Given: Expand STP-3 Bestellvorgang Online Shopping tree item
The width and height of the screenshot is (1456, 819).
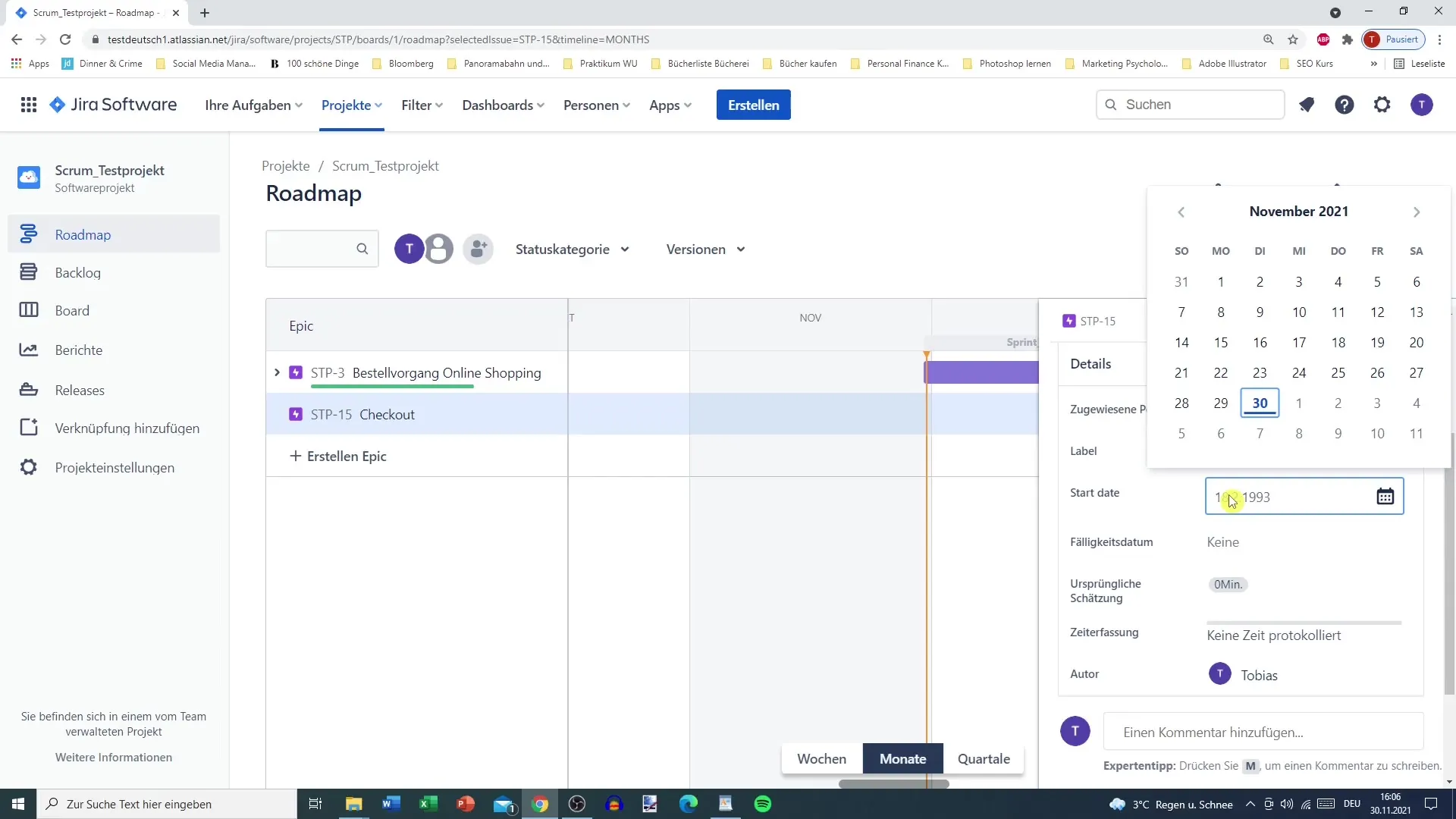Looking at the screenshot, I should coord(278,372).
